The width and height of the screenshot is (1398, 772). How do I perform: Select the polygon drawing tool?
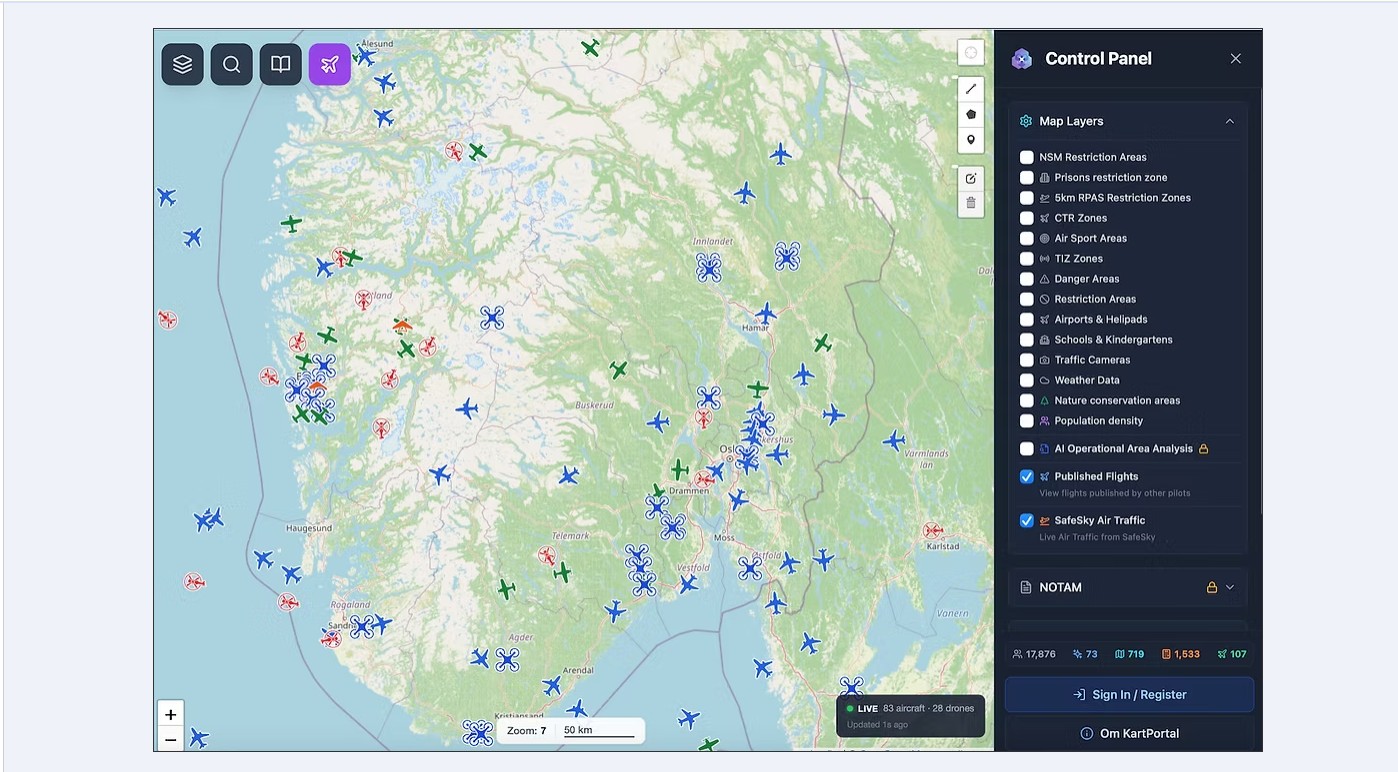point(971,114)
